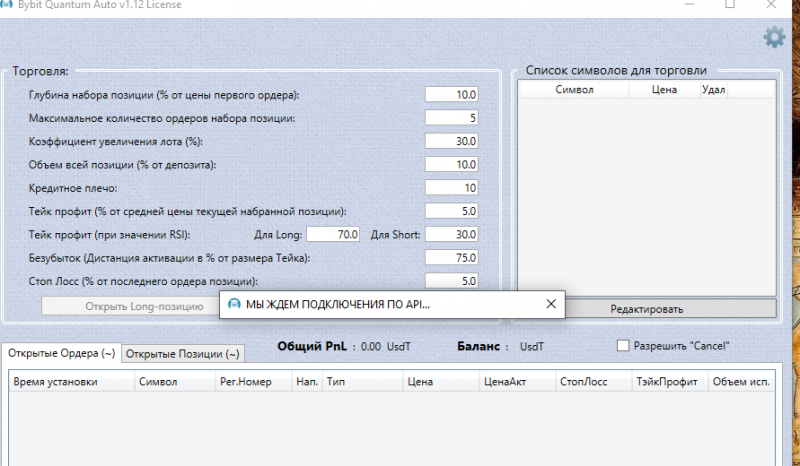Close the API connection waiting popup
800x466 pixels.
coord(551,304)
